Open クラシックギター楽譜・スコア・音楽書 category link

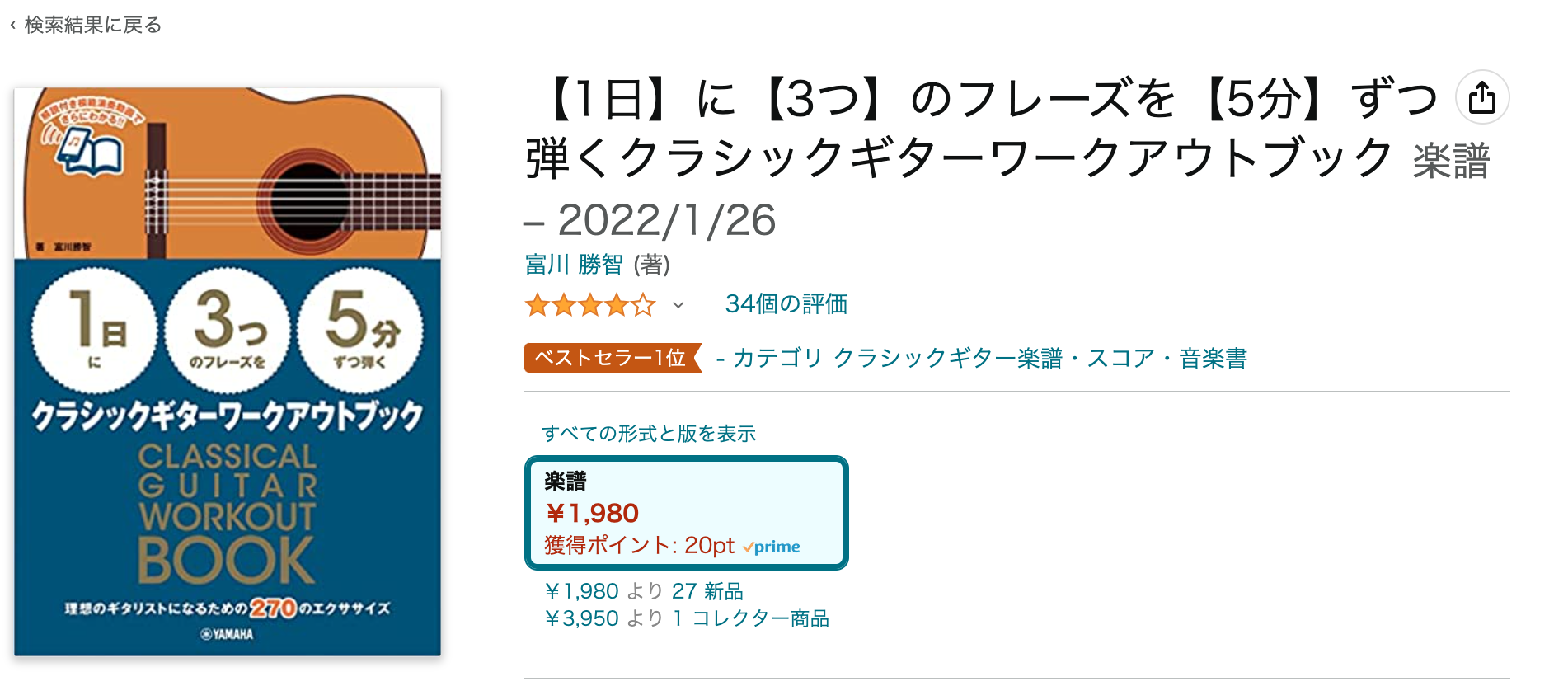click(1040, 358)
